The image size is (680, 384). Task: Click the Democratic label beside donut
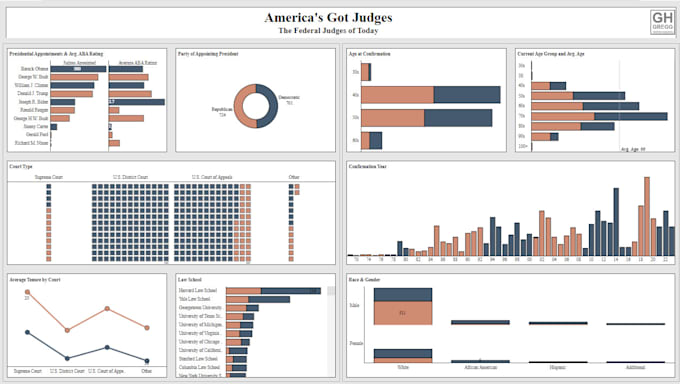[x=289, y=97]
